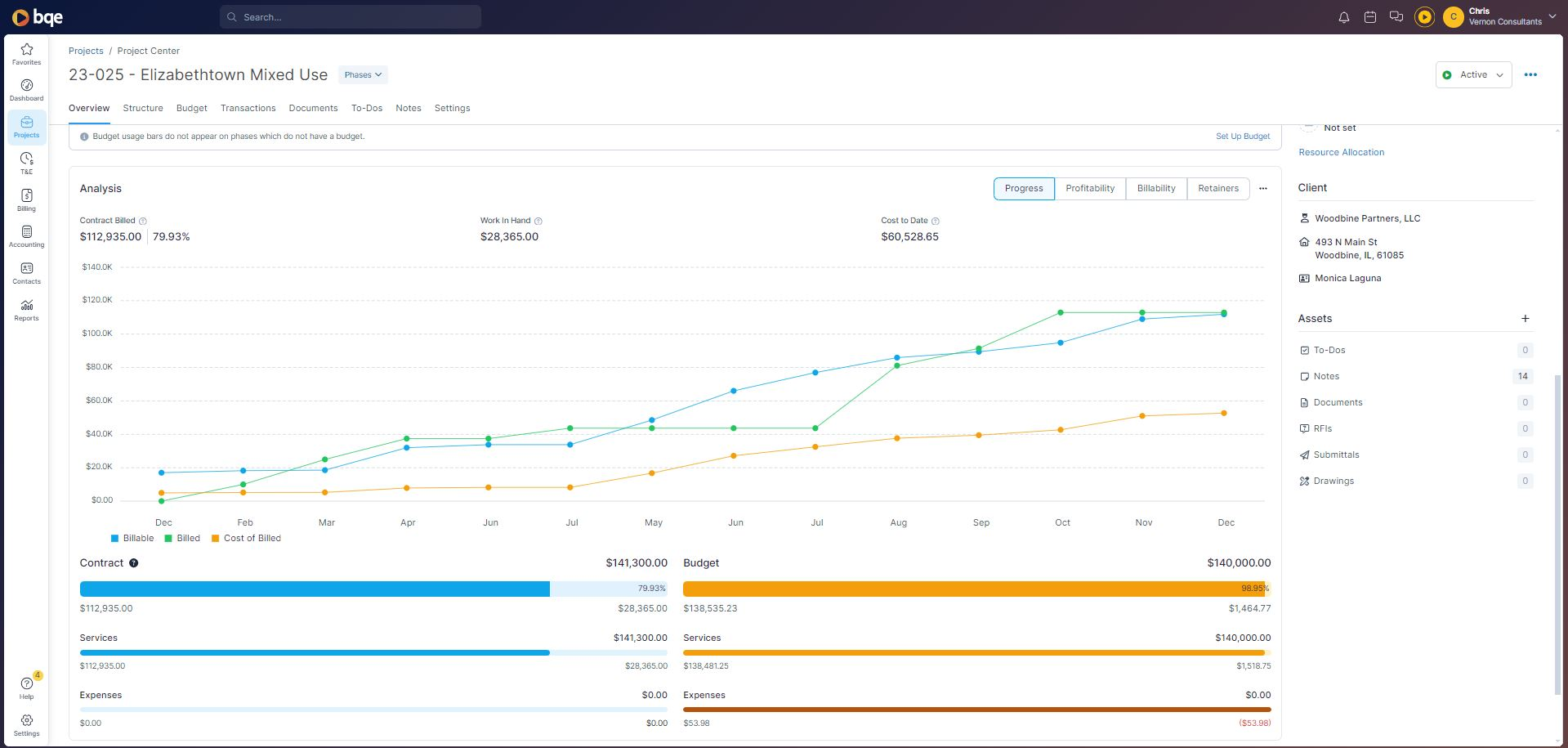Switch to the Notes tab
This screenshot has width=1568, height=748.
409,108
